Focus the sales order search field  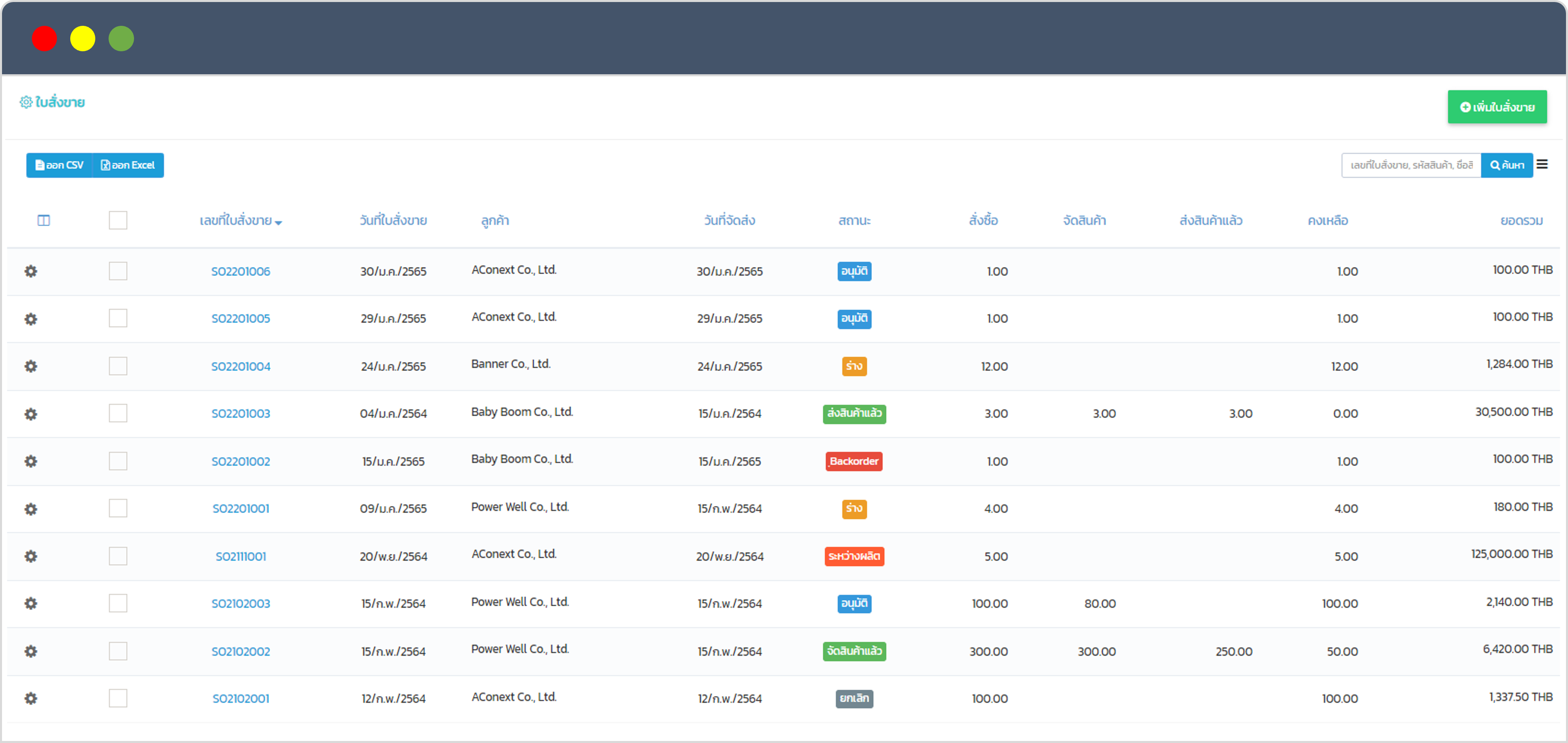pos(1411,165)
